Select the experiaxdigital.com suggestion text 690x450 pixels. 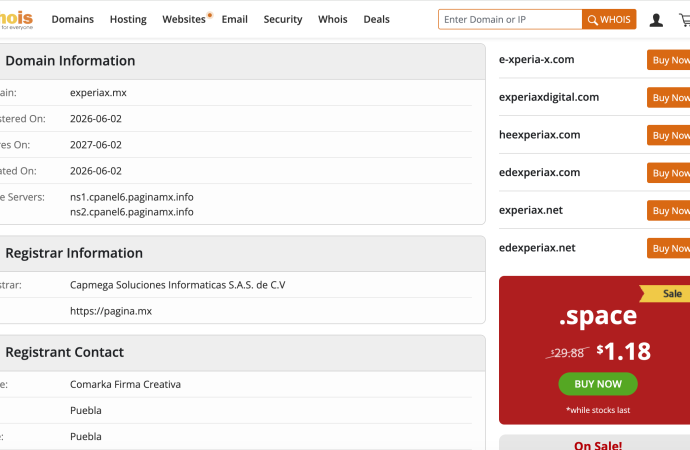pyautogui.click(x=549, y=97)
